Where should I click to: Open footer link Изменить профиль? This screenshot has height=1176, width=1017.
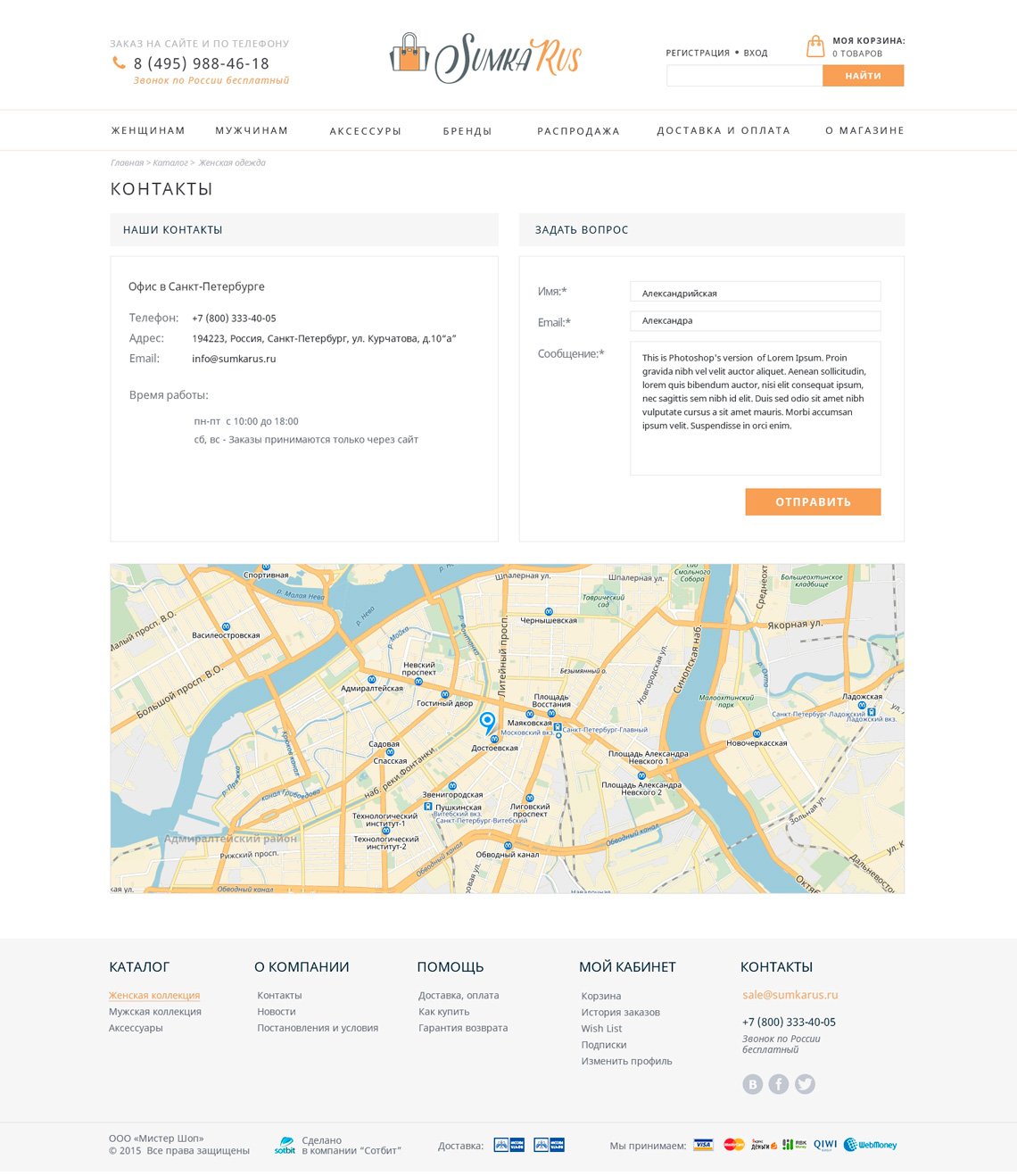(626, 1061)
